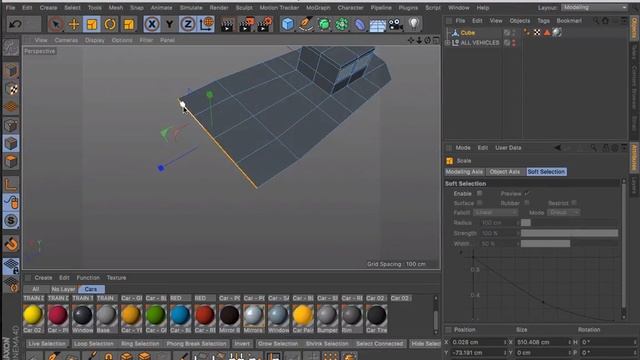Select the No Layer materials tab
Image resolution: width=640 pixels, height=360 pixels.
[63, 289]
